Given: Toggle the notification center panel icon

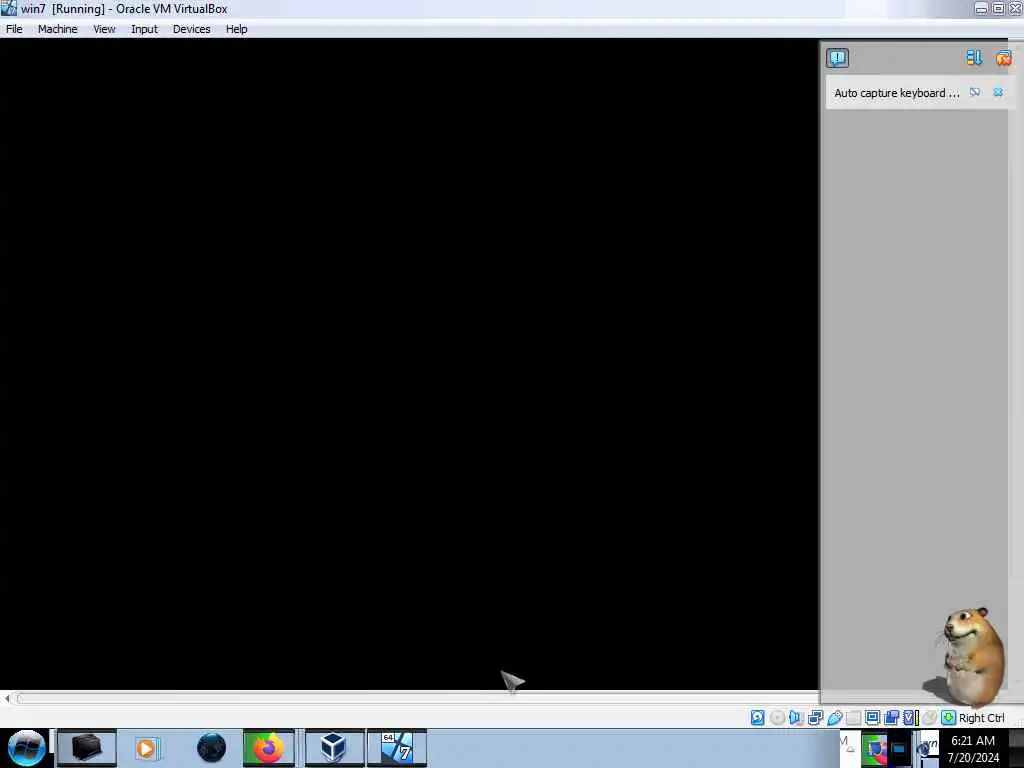Looking at the screenshot, I should pos(837,58).
